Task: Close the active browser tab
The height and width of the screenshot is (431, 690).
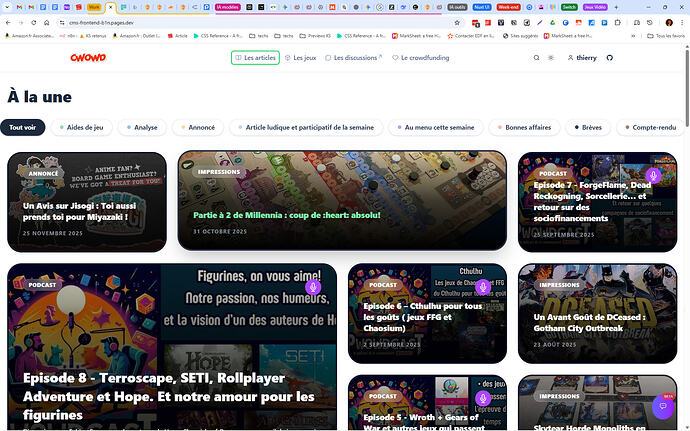Action: point(111,7)
